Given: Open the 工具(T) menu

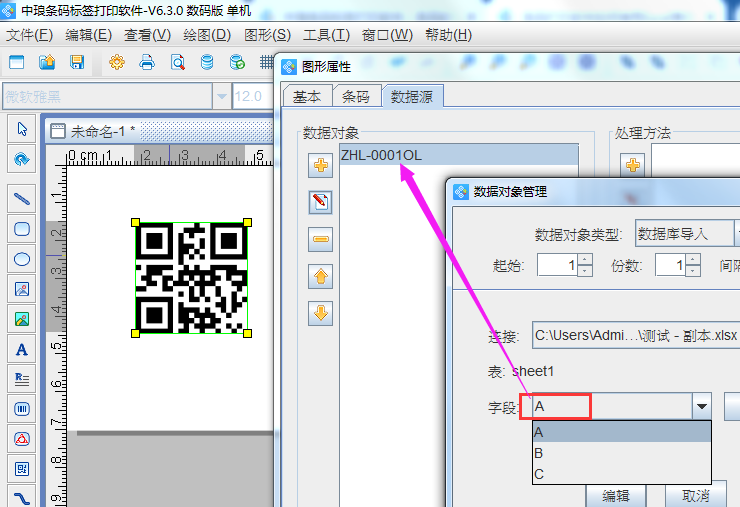Looking at the screenshot, I should [326, 34].
